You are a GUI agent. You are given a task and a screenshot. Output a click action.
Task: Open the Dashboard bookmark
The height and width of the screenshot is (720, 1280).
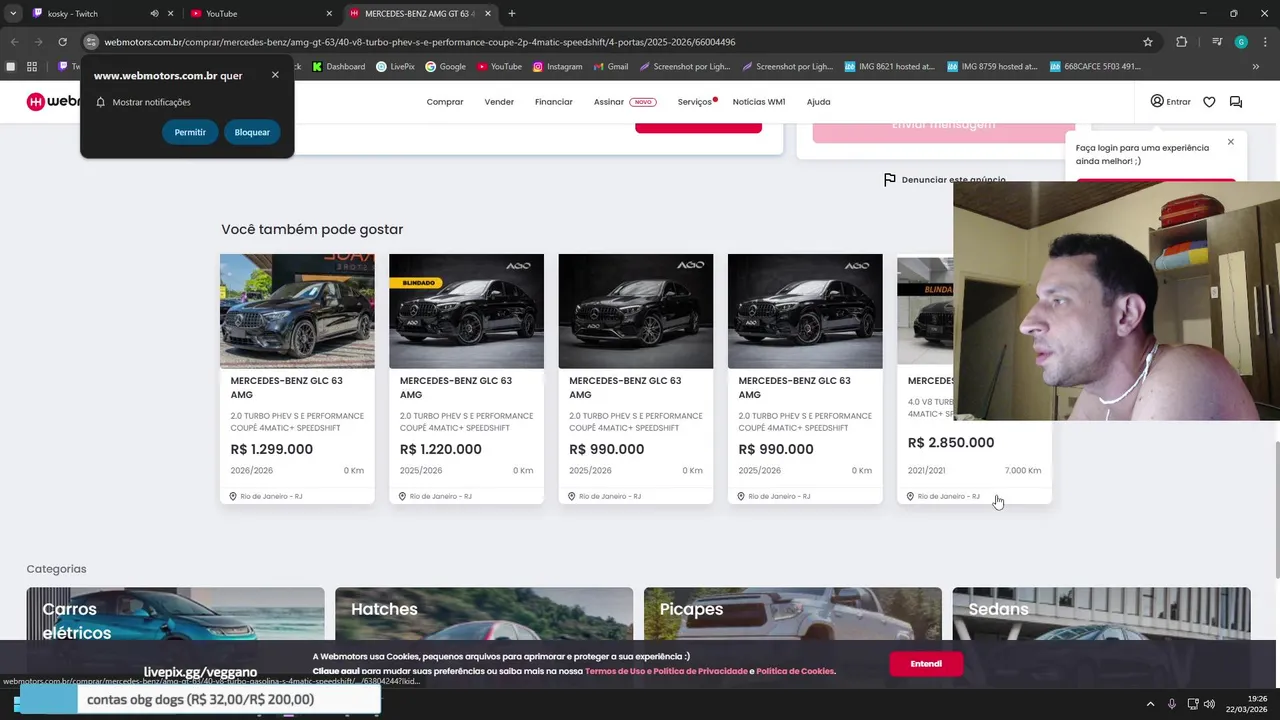[x=339, y=67]
